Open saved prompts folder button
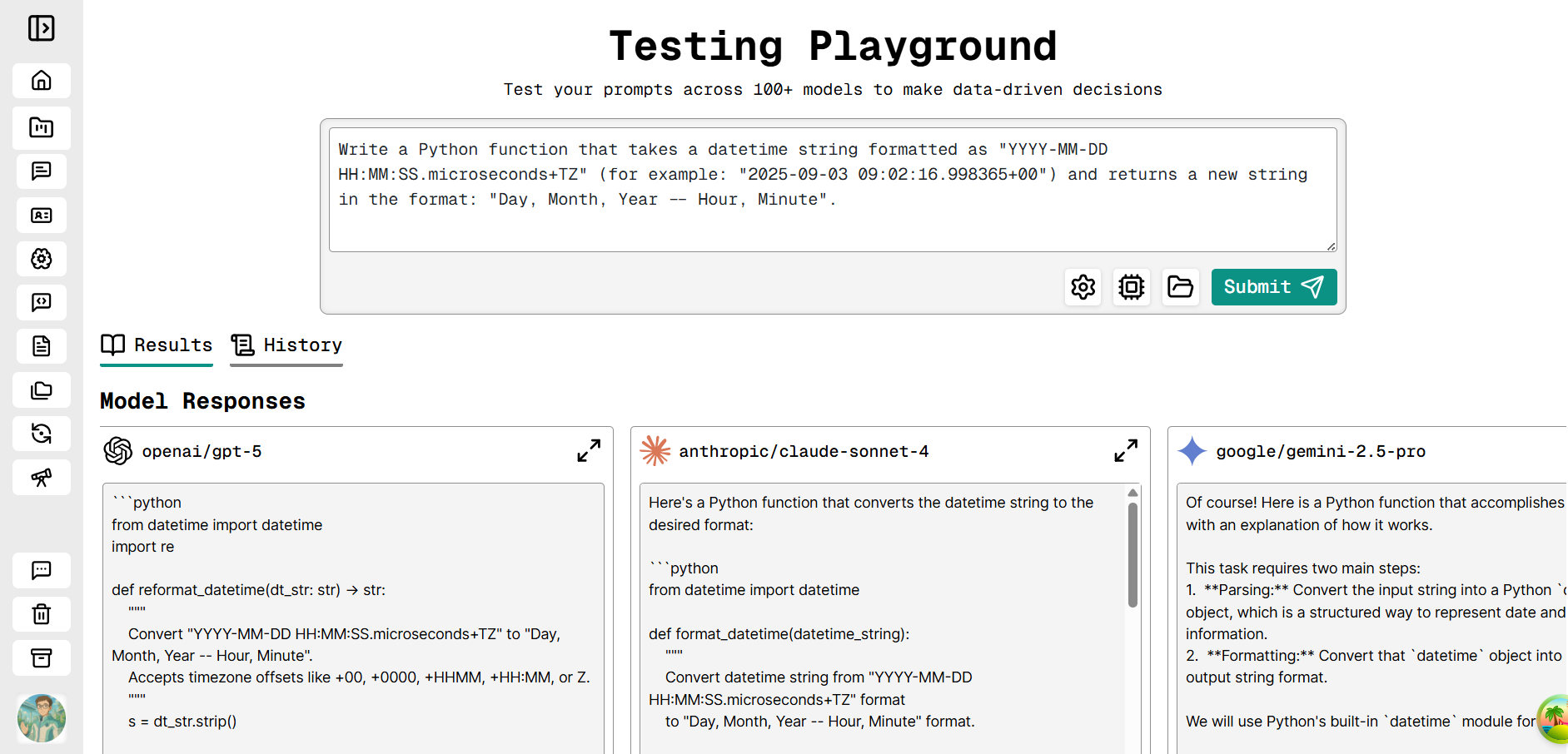 (1180, 287)
